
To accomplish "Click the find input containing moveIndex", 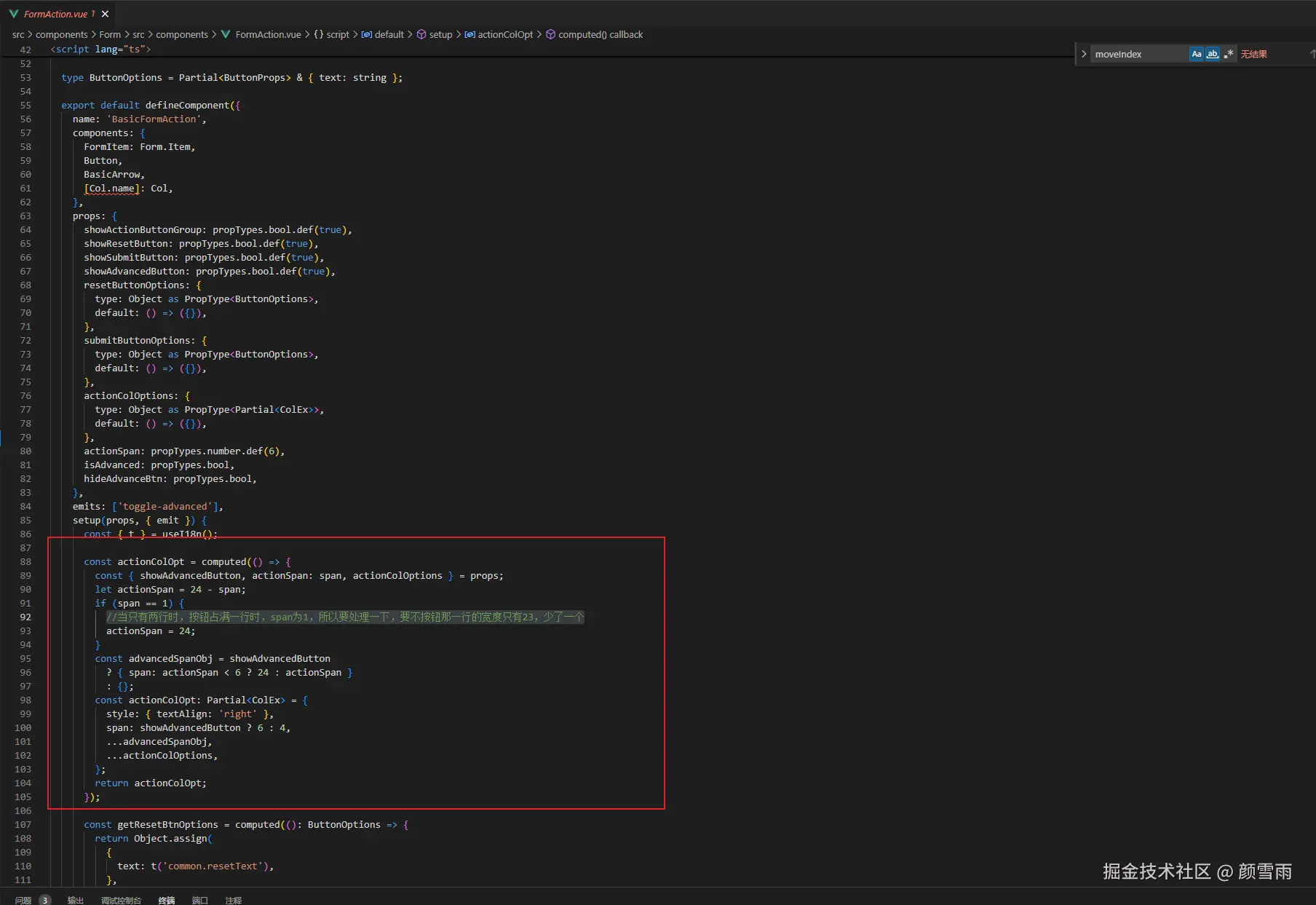I will (1138, 54).
